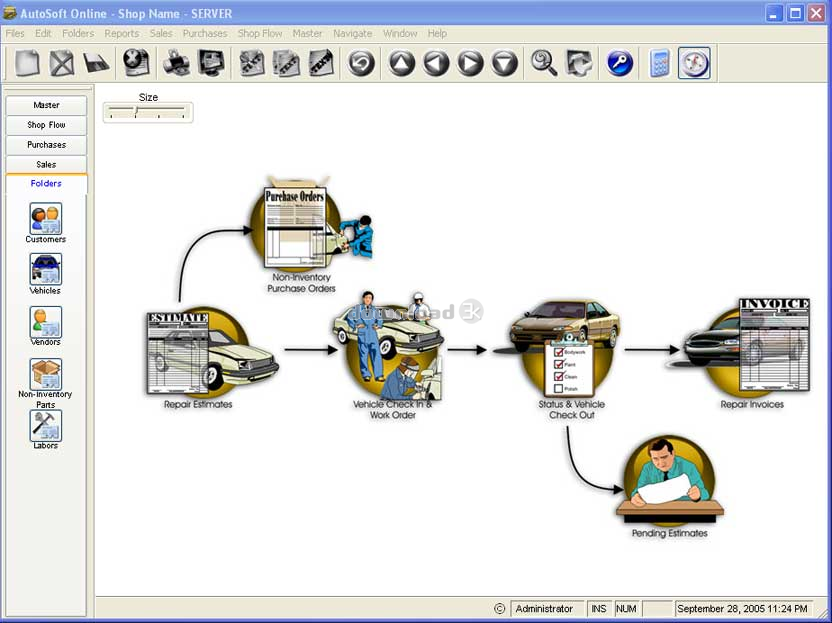Viewport: 832px width, 623px height.
Task: Open Vehicle Check In & Work Order image
Action: [x=388, y=345]
